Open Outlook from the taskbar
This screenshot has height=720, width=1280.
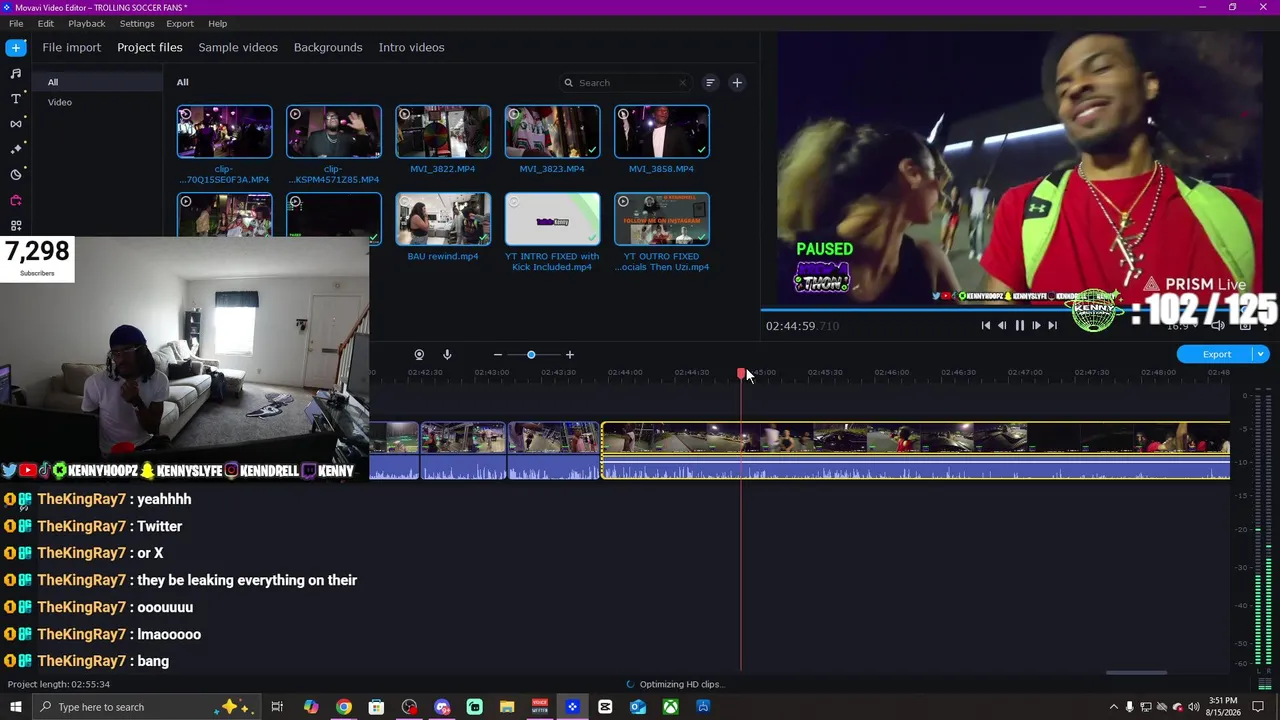(638, 707)
